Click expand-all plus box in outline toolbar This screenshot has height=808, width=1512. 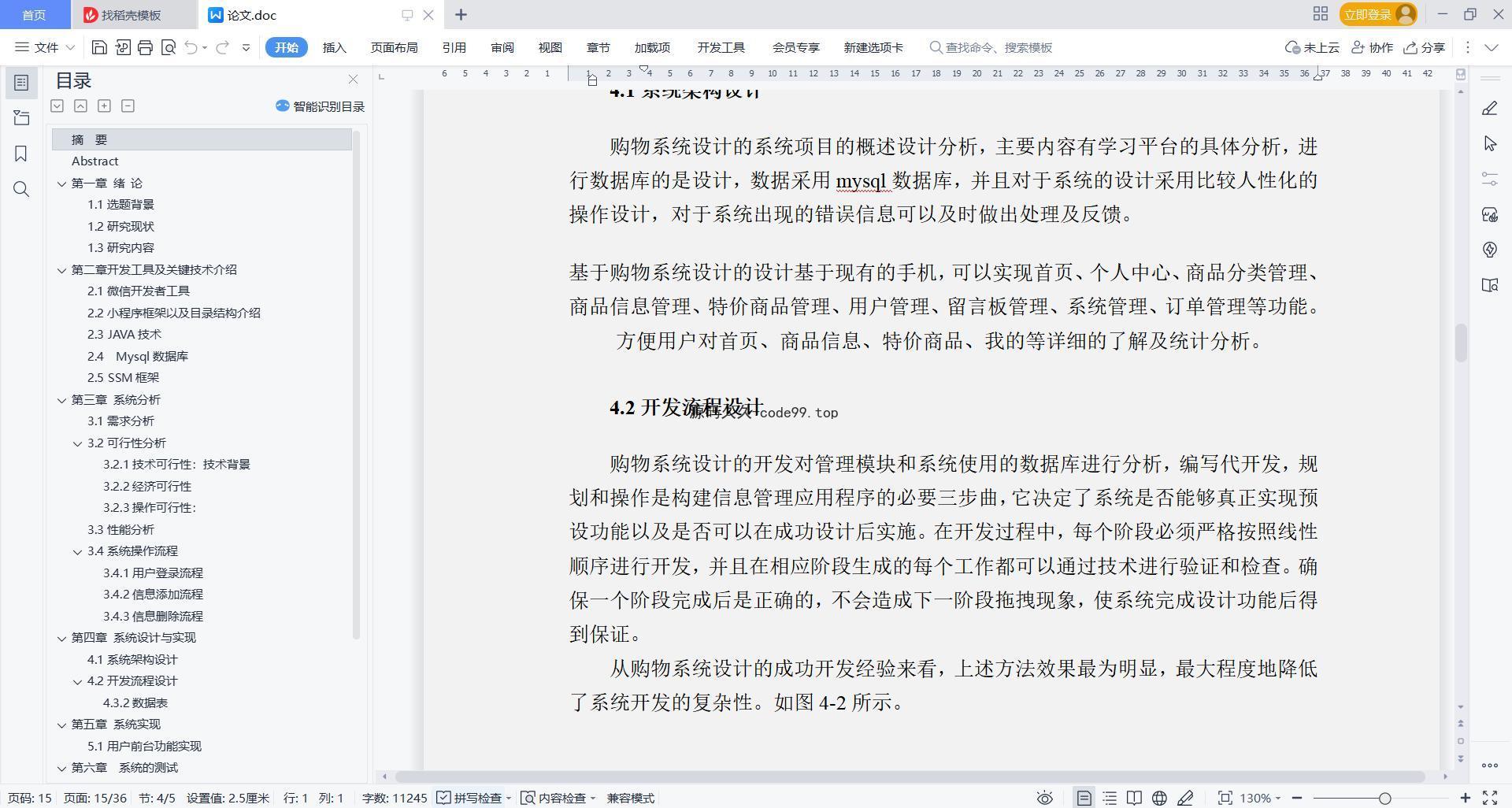coord(104,106)
